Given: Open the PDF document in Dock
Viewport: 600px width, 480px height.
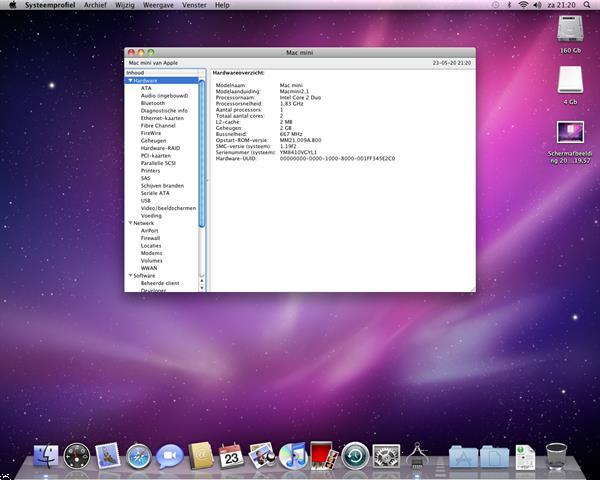Looking at the screenshot, I should coord(525,457).
